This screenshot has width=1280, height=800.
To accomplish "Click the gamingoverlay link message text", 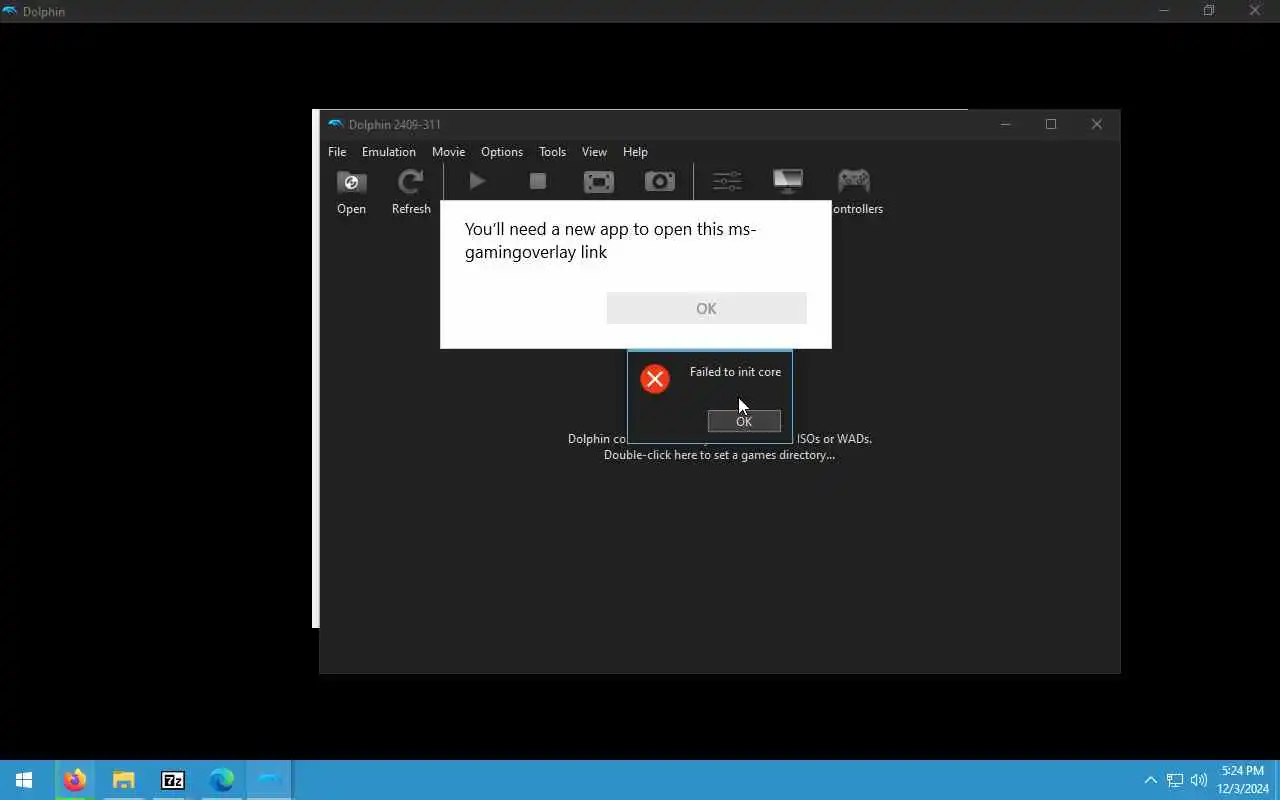I will click(x=610, y=241).
